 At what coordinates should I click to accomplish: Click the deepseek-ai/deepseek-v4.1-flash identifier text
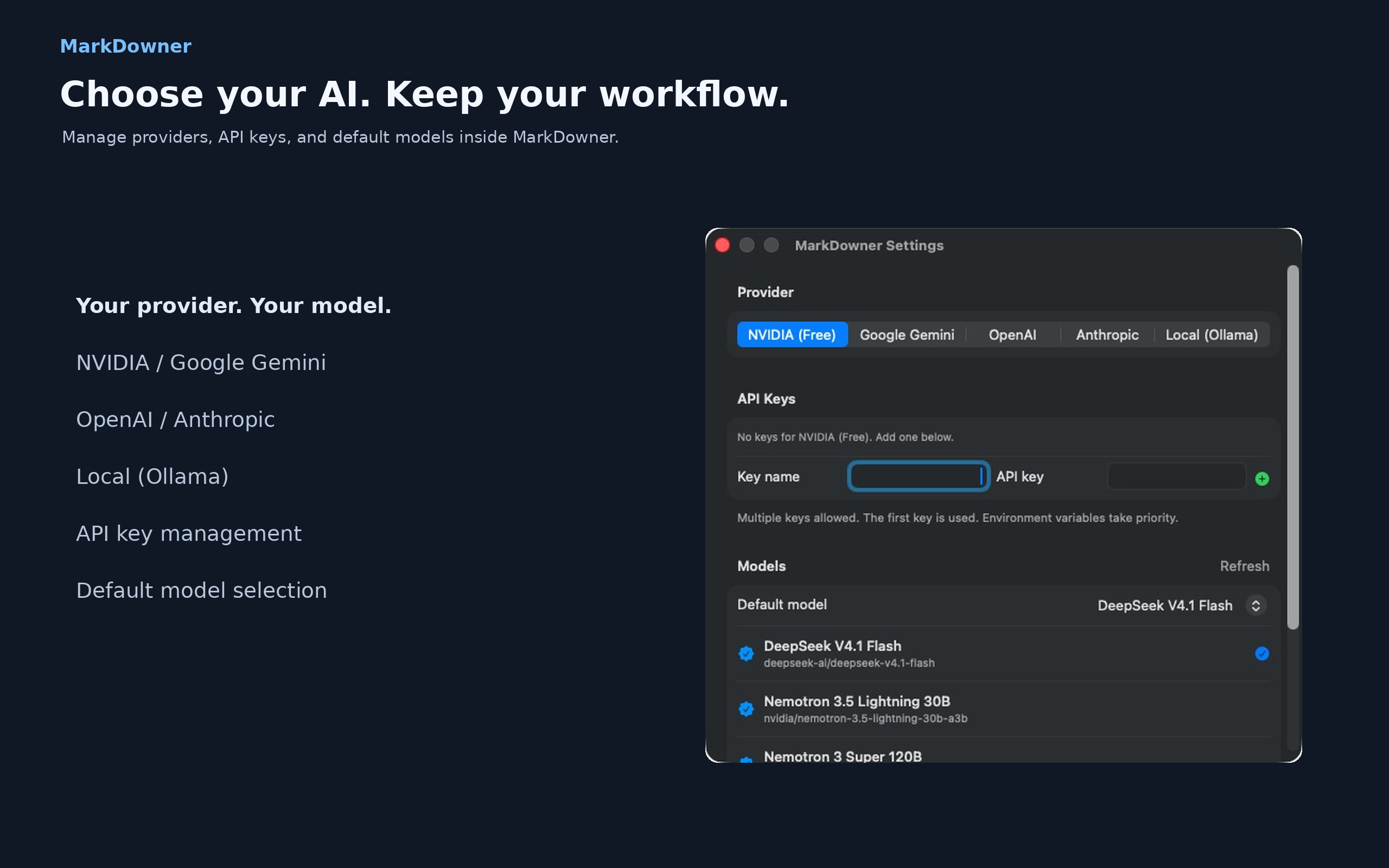point(849,663)
